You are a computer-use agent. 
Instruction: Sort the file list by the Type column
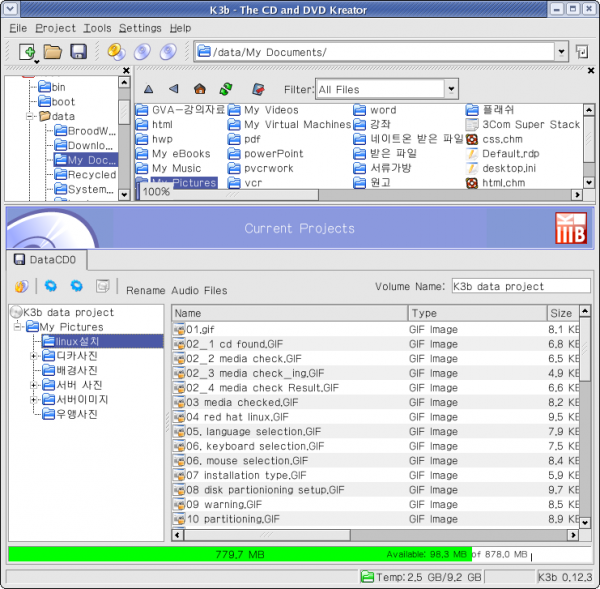[477, 313]
